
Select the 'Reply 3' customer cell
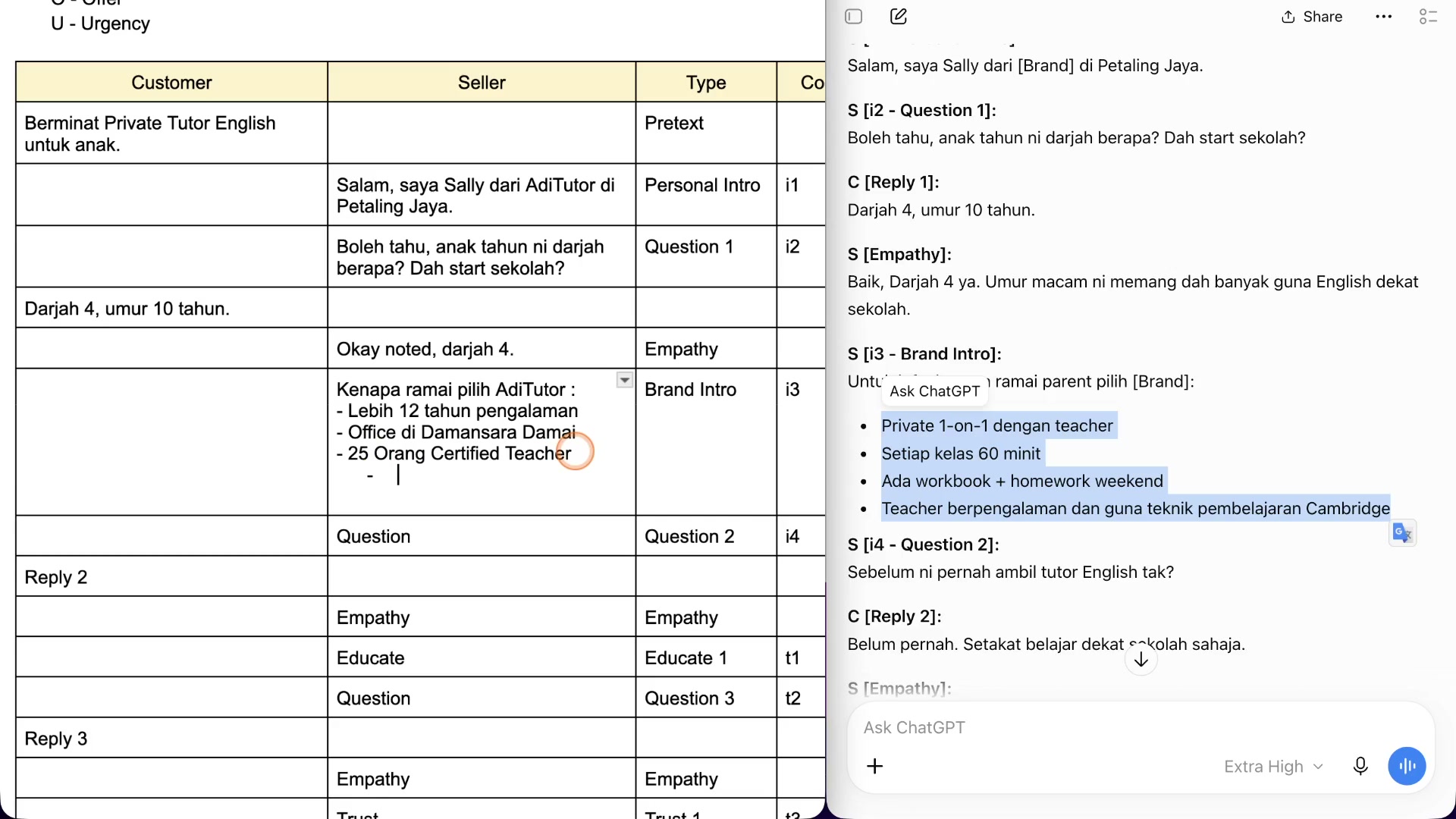[x=171, y=739]
